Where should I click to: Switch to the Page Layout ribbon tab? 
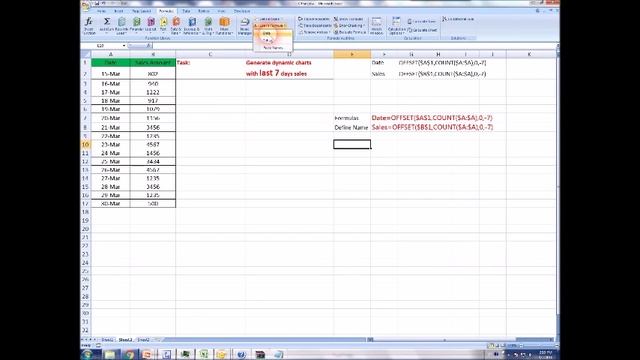(x=141, y=11)
